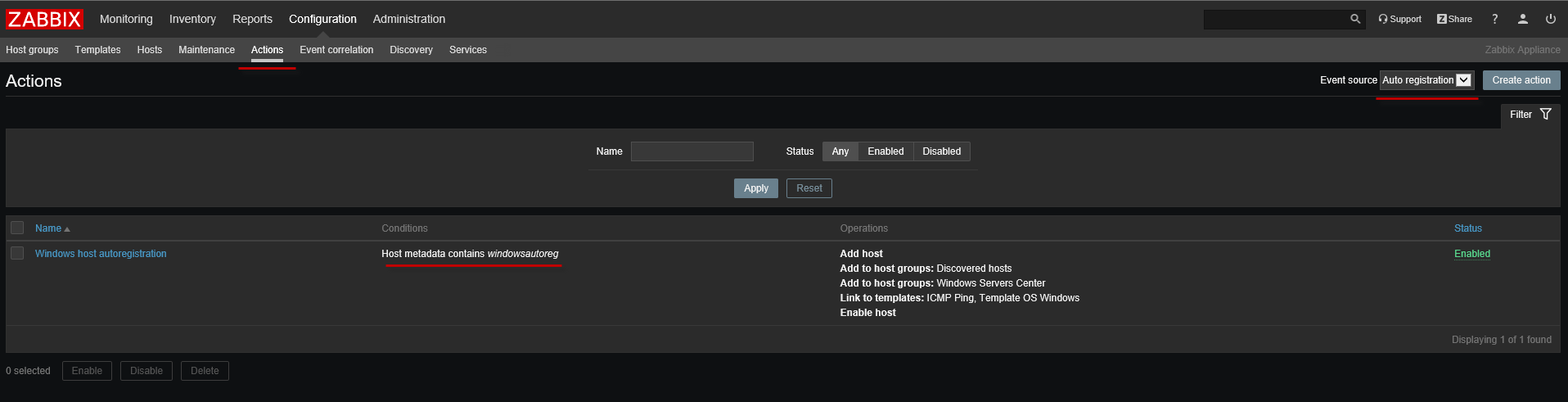This screenshot has width=1568, height=402.
Task: Open the user profile icon
Action: 1522,19
